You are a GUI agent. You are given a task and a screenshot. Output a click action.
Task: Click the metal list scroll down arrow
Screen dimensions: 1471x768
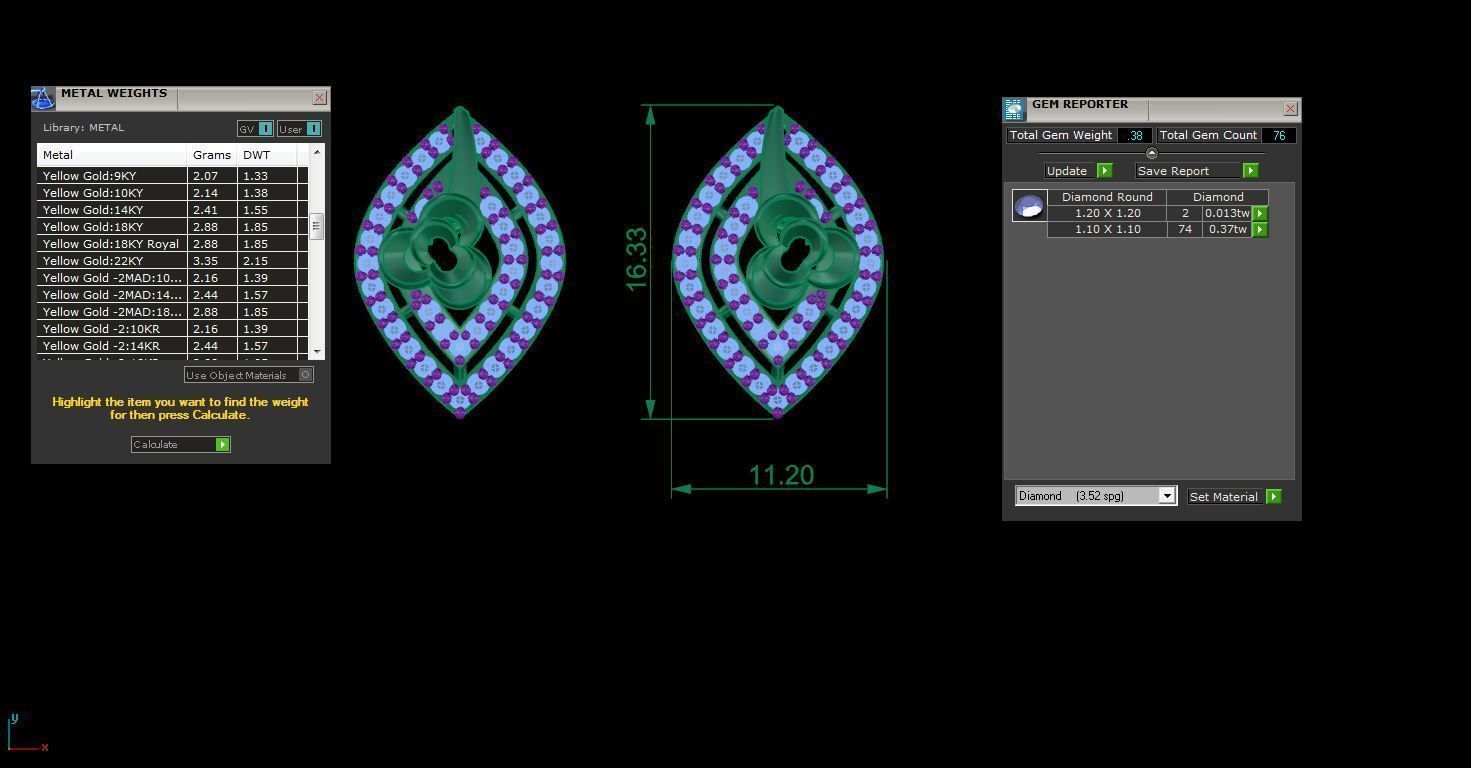316,352
